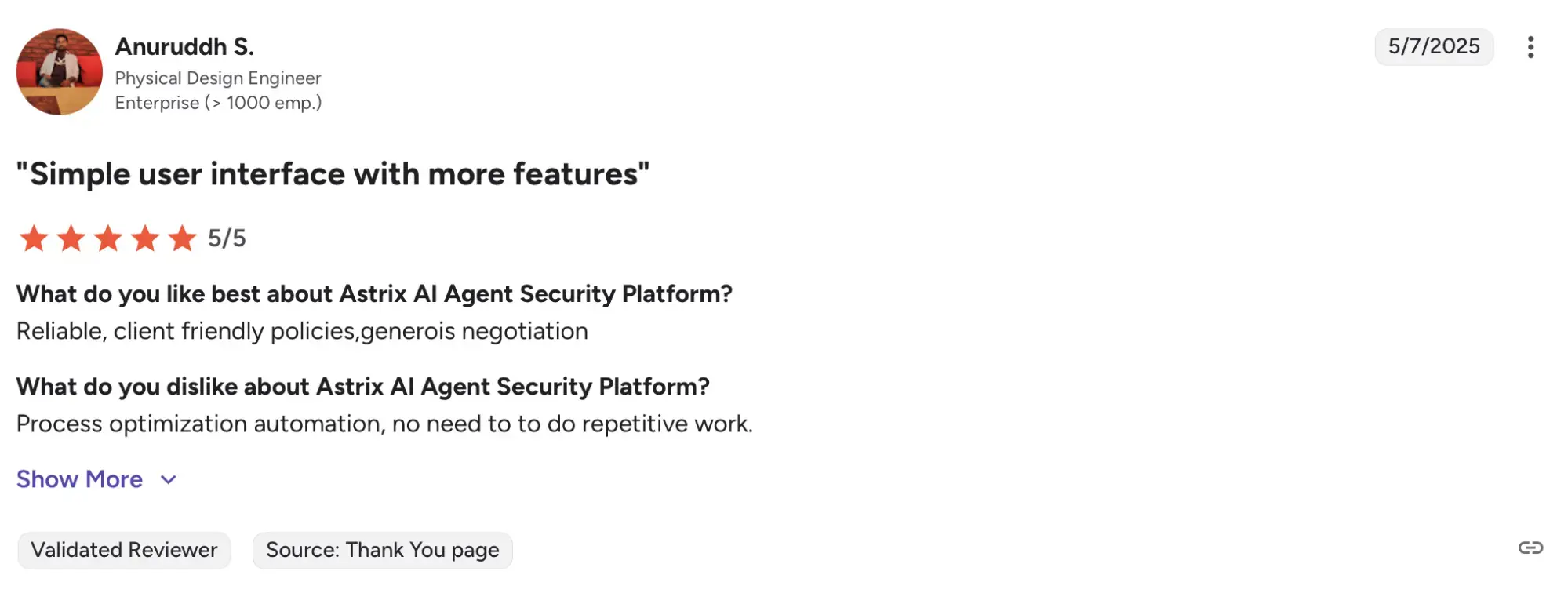The image size is (1568, 593).
Task: Click the Show More link
Action: coord(79,479)
